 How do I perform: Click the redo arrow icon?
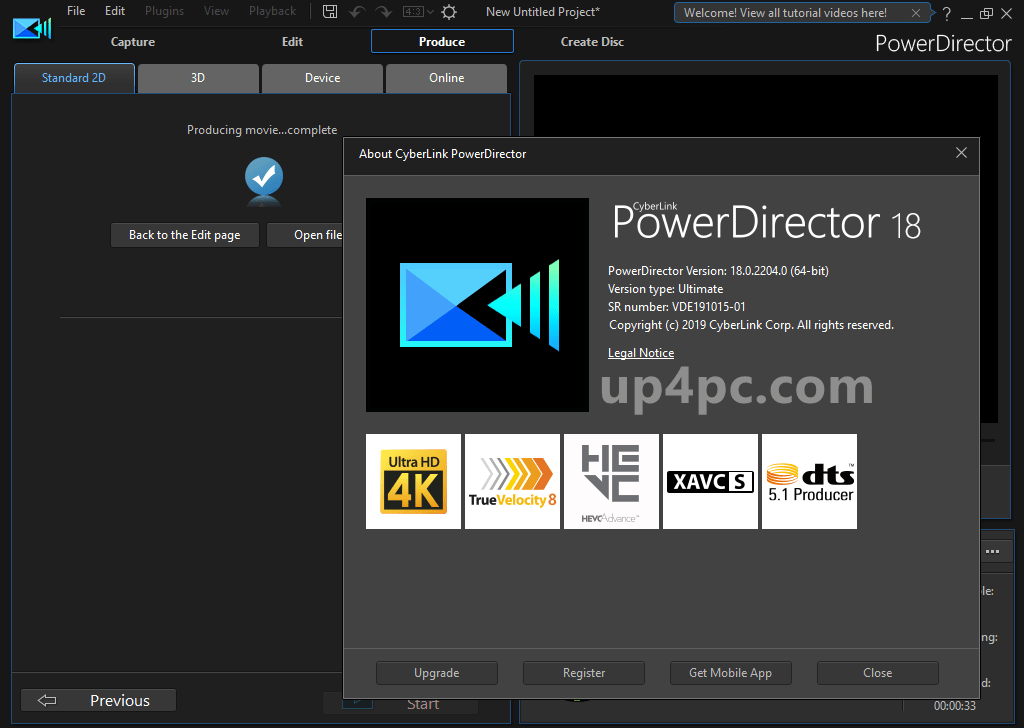point(383,12)
